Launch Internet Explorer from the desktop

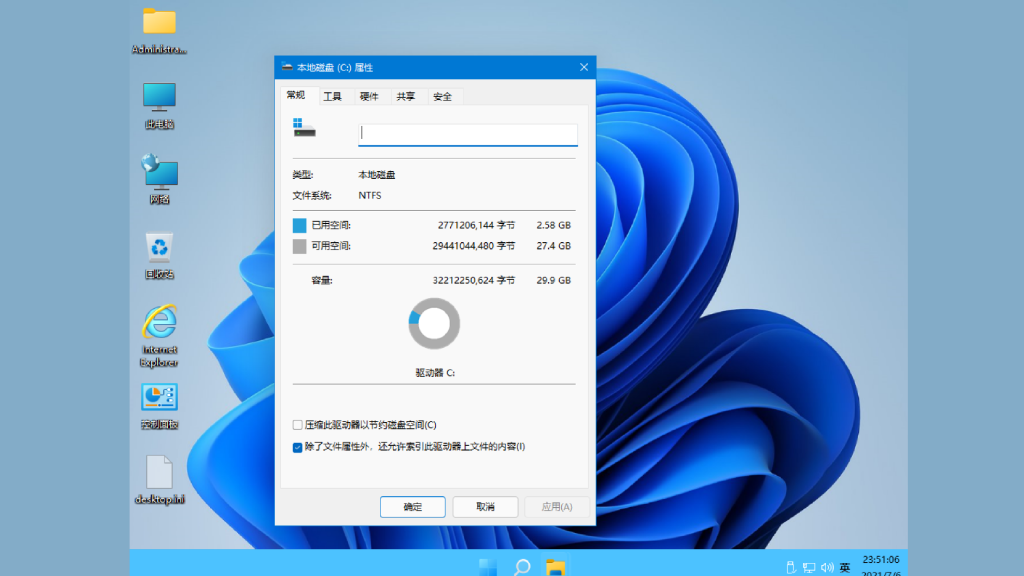(x=159, y=336)
